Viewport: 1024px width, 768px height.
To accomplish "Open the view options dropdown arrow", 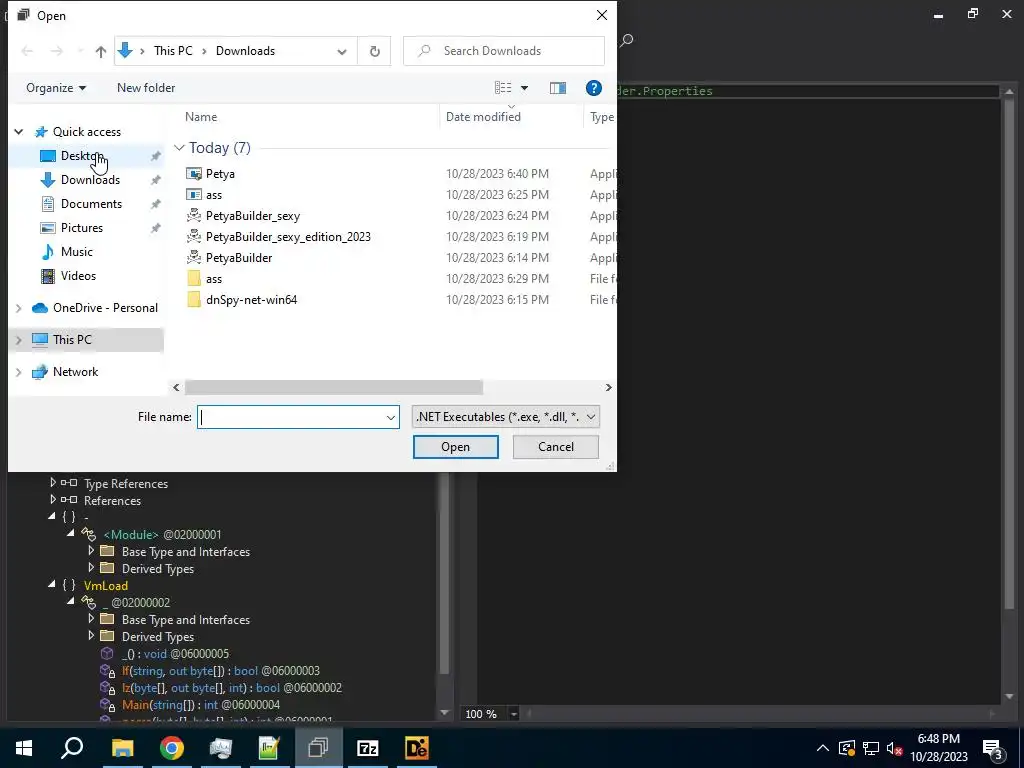I will click(x=524, y=88).
